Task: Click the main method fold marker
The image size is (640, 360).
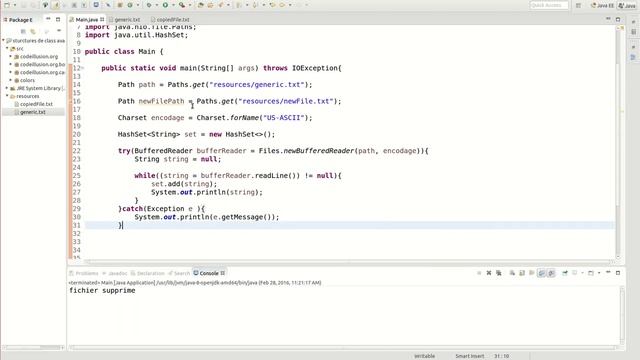Action: 82,68
